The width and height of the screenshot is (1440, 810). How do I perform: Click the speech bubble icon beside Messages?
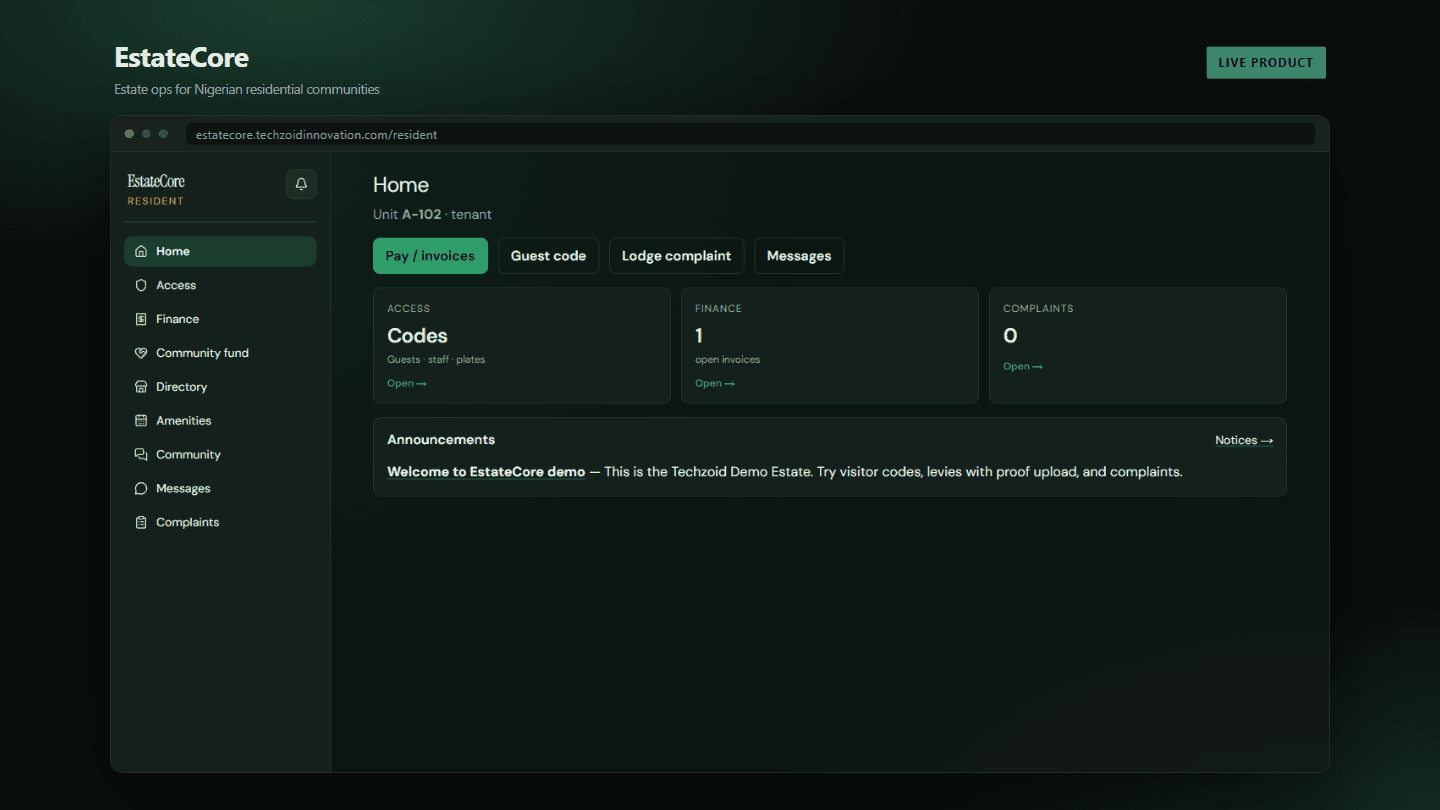pos(141,489)
